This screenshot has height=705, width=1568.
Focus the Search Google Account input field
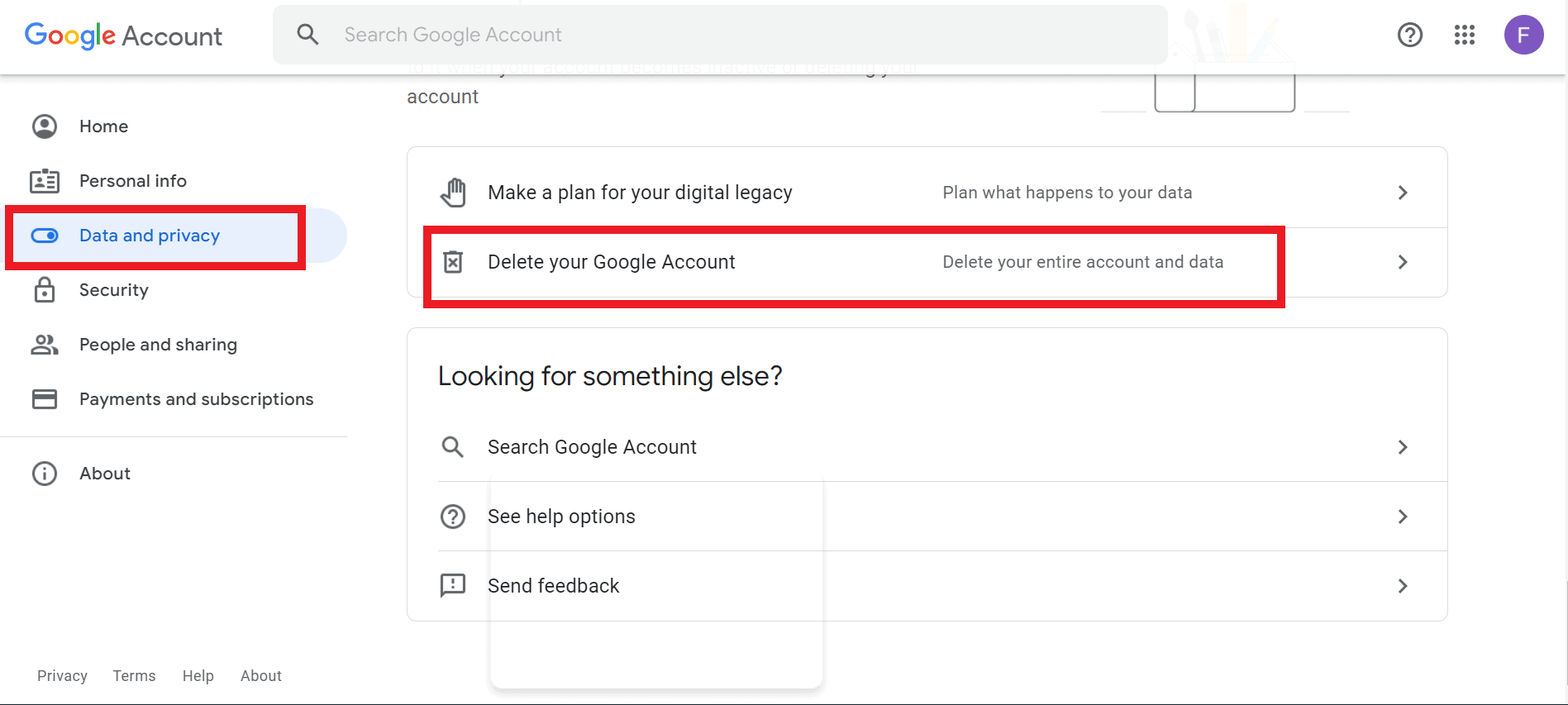720,35
